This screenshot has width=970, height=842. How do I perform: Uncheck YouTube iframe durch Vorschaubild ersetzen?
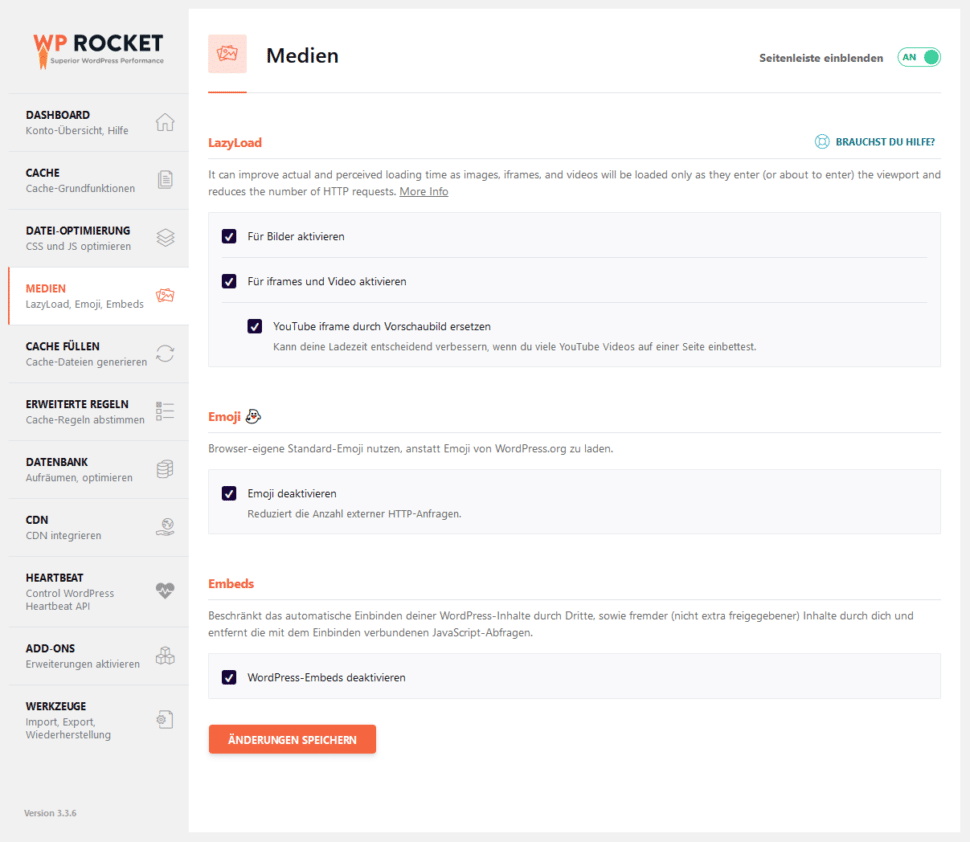(255, 326)
